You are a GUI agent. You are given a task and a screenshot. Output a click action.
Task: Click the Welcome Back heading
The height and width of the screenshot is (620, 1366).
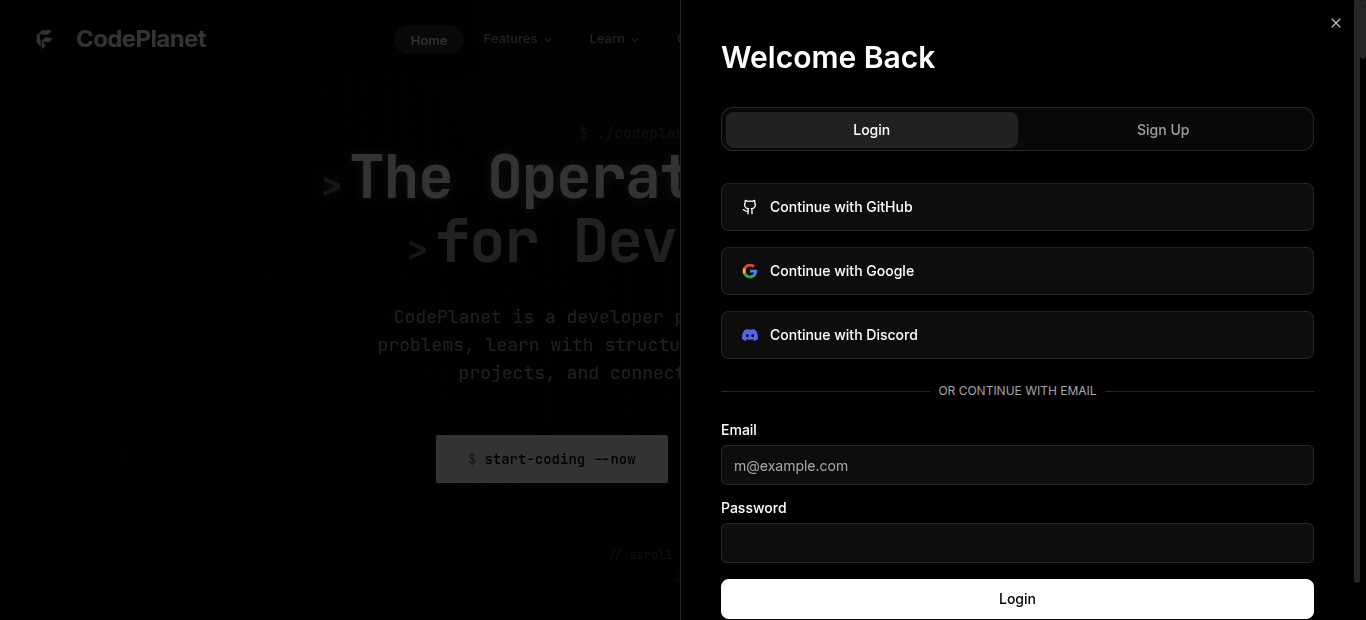(x=828, y=57)
